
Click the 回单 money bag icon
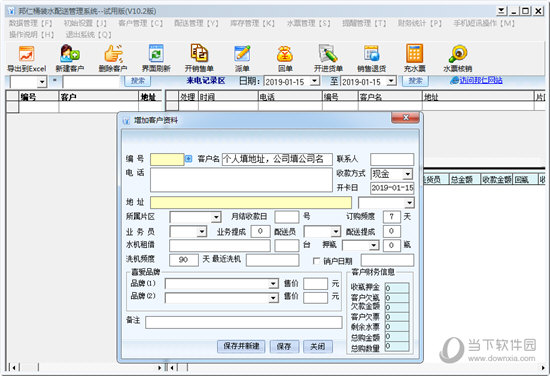pos(285,58)
